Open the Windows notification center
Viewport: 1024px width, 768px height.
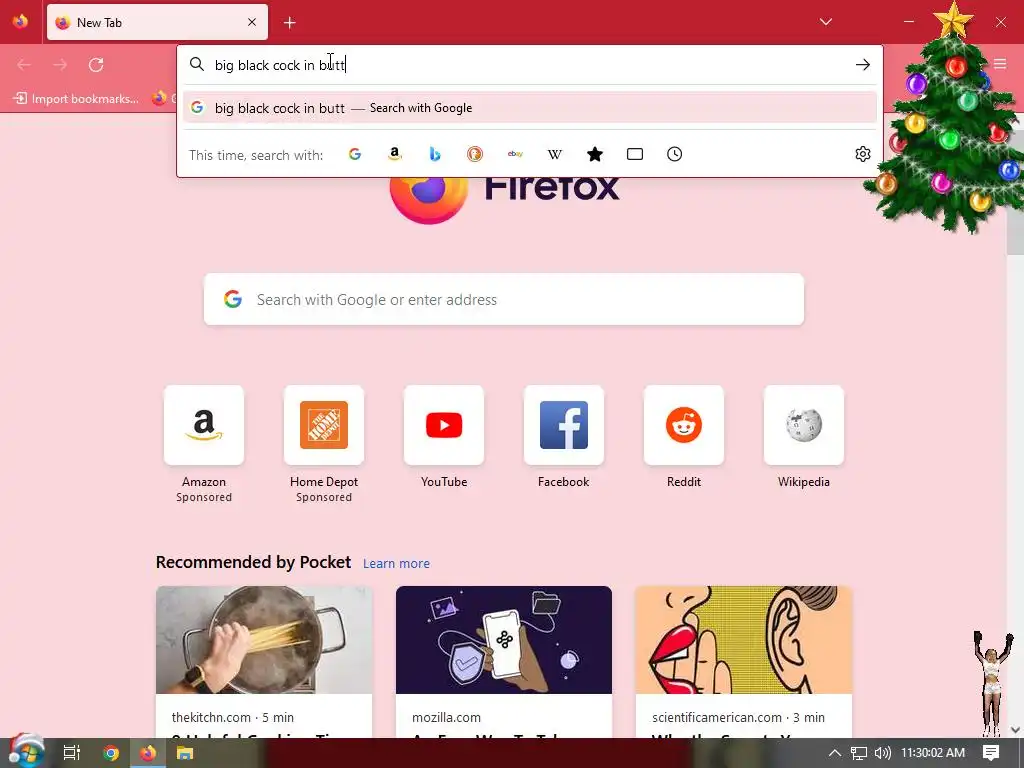(x=991, y=753)
